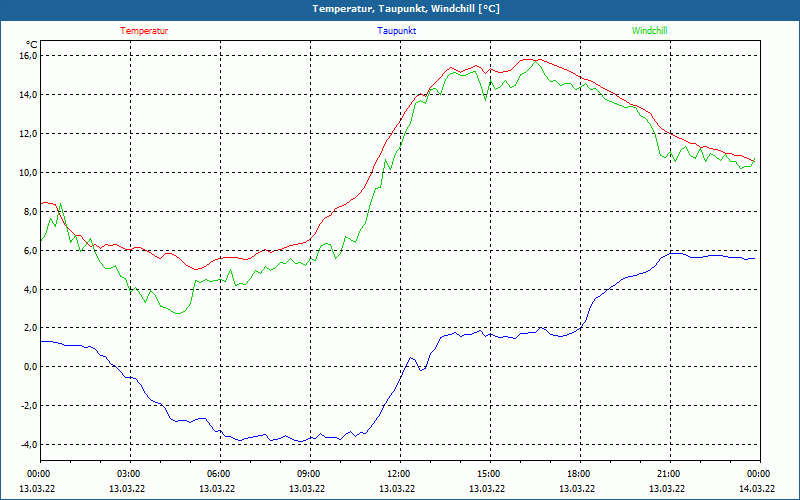Click the 12:00 time label
Image resolution: width=800 pixels, height=500 pixels.
401,473
